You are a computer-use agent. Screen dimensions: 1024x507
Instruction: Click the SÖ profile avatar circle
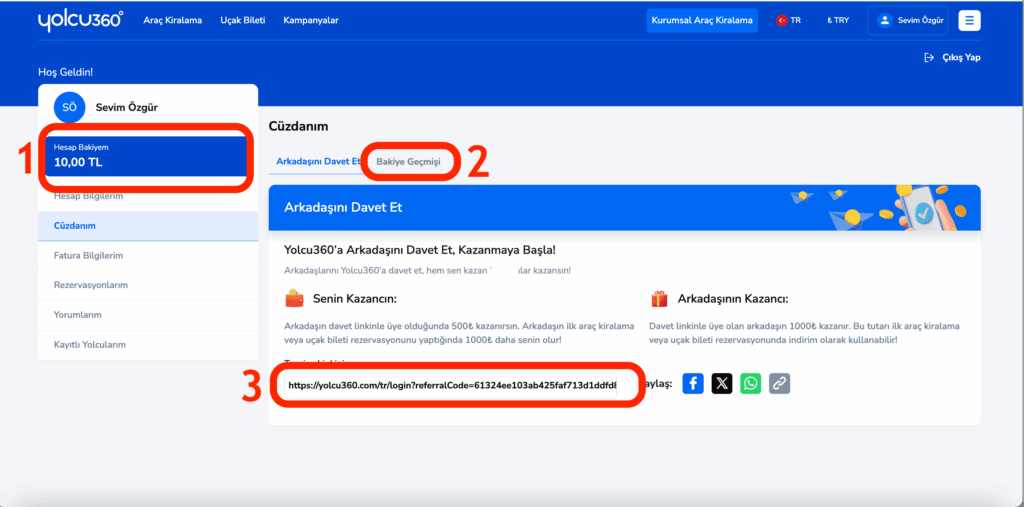[x=69, y=107]
